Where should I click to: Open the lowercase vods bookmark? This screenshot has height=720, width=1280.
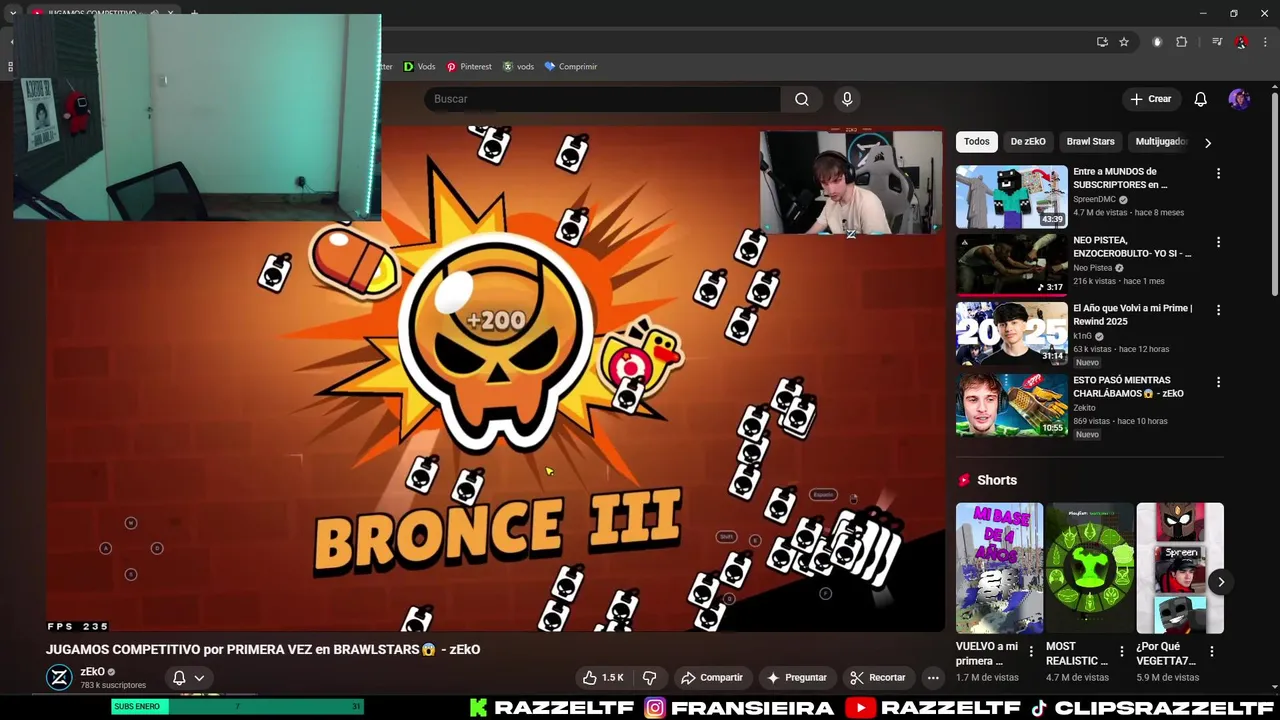point(518,67)
